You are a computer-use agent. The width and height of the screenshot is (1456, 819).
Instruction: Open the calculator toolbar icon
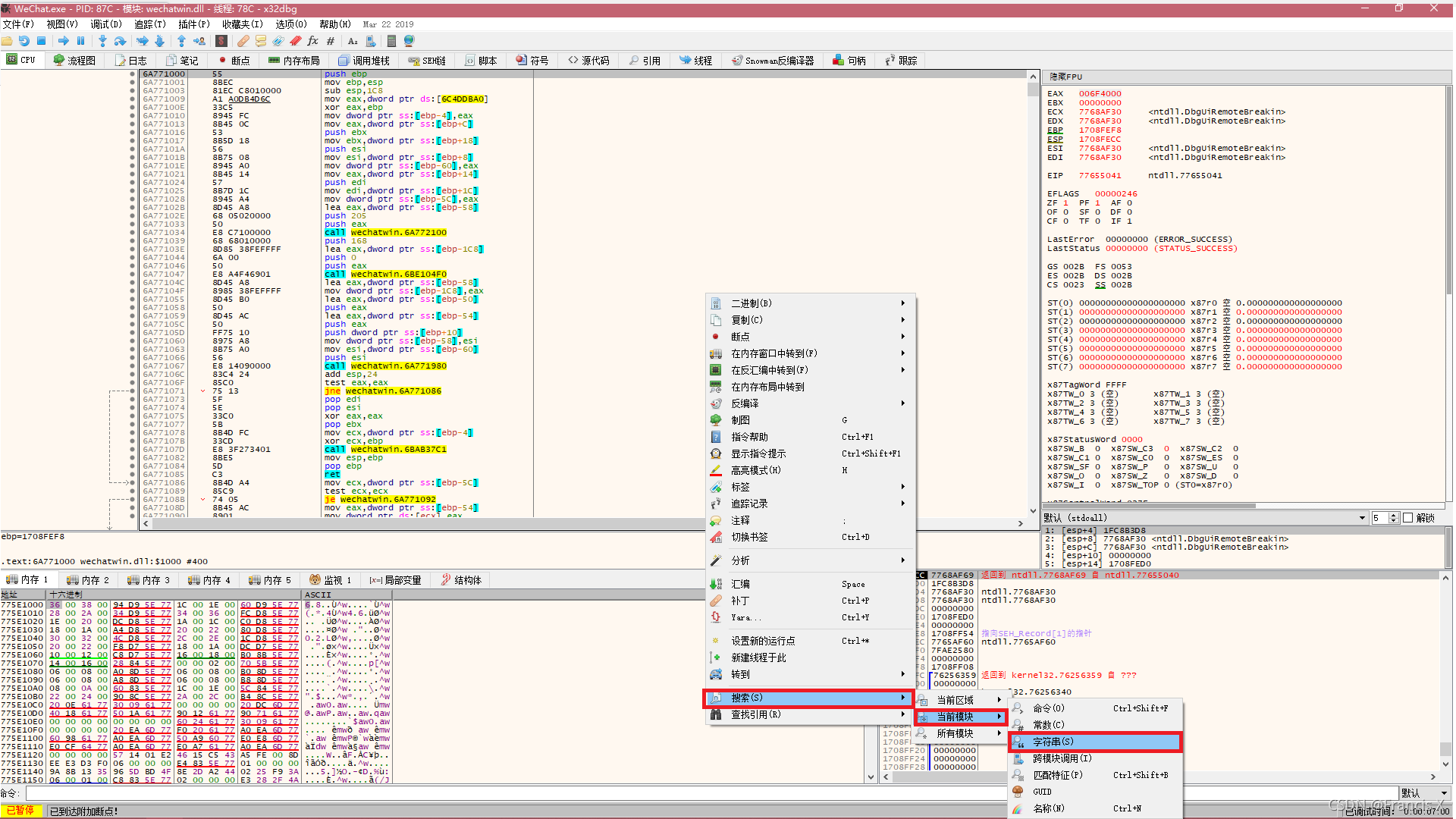click(x=391, y=41)
